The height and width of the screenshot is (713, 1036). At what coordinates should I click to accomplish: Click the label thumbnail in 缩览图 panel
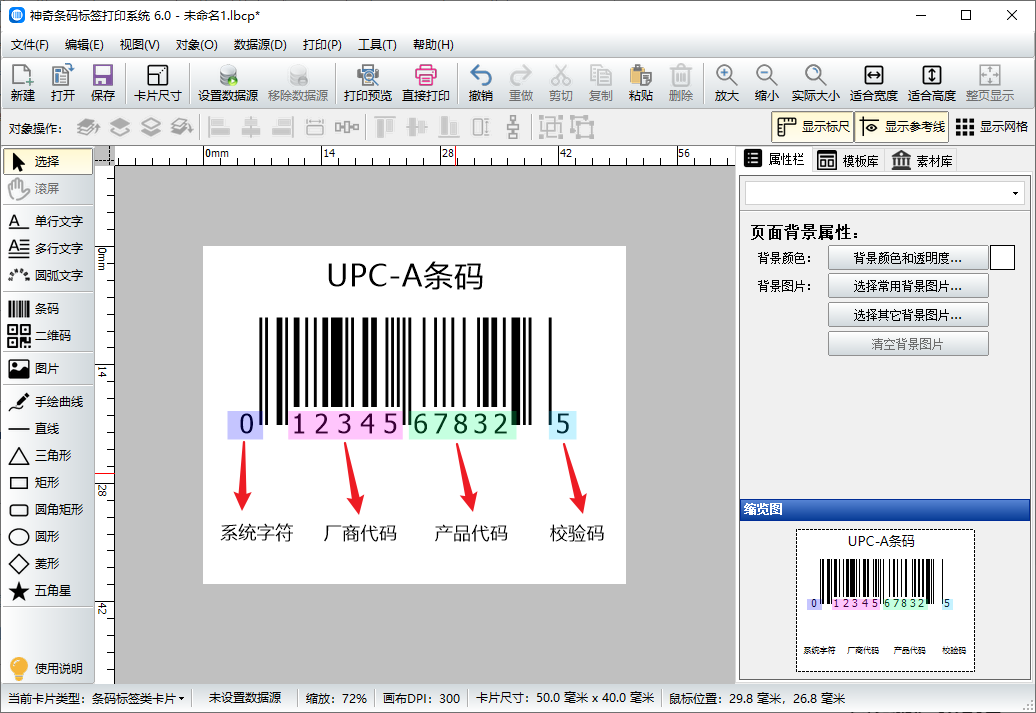885,600
